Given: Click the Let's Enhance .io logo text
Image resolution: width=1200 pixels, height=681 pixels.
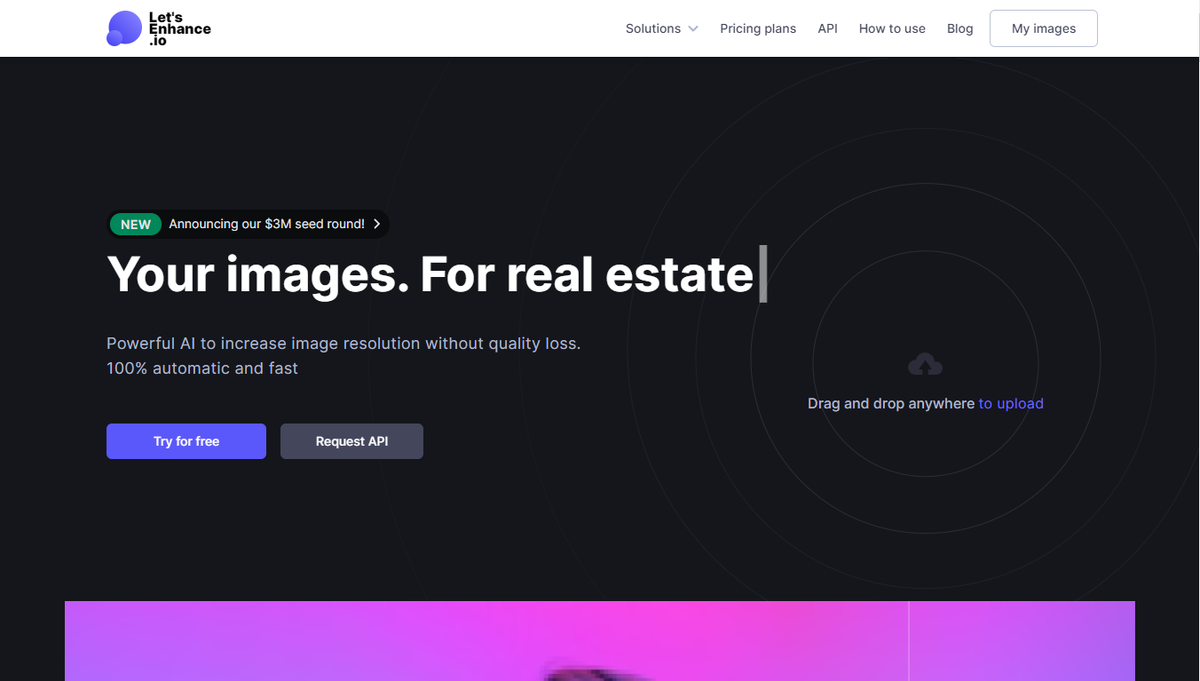Looking at the screenshot, I should click(180, 29).
